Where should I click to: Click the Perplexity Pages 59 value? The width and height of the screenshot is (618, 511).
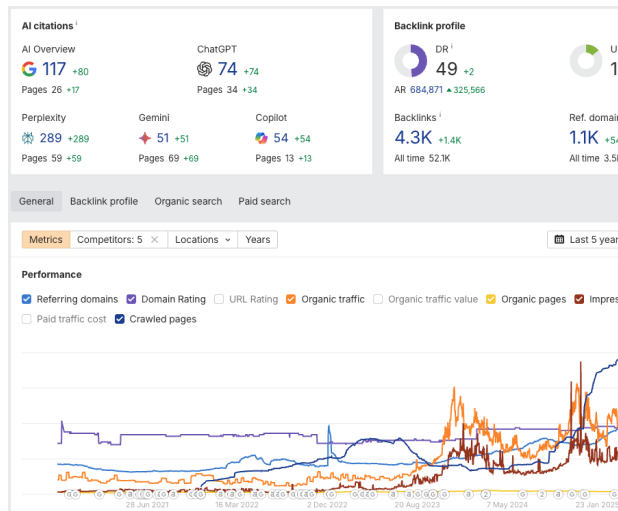57,158
